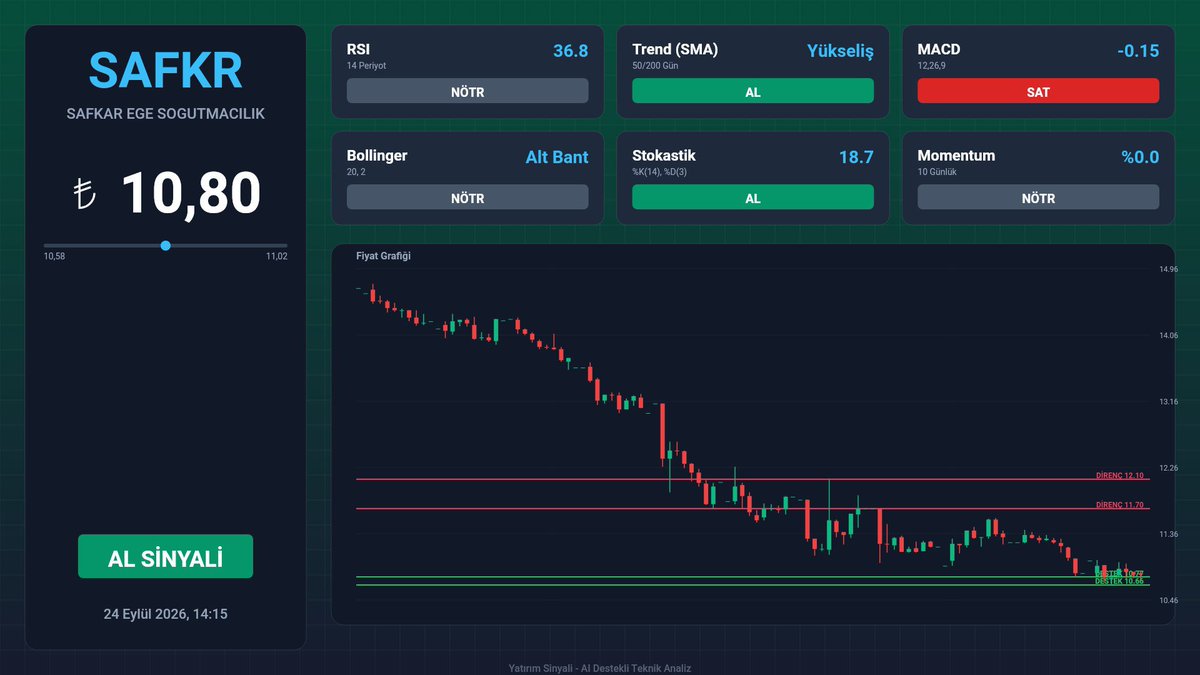Screen dimensions: 1200x675
Task: Click the 12.26 y-axis label
Action: point(1168,468)
